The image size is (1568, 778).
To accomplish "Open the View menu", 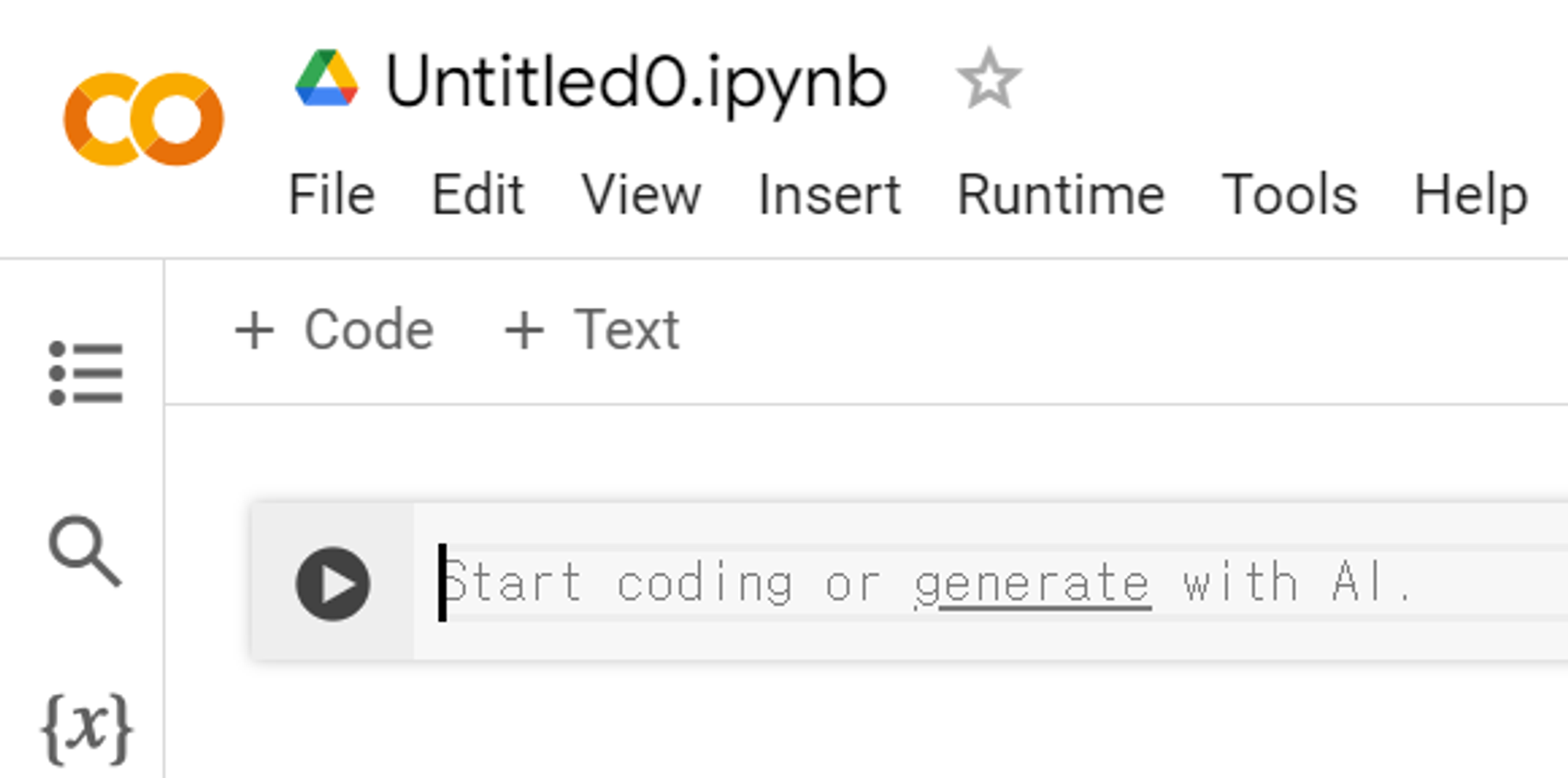I will (x=641, y=194).
